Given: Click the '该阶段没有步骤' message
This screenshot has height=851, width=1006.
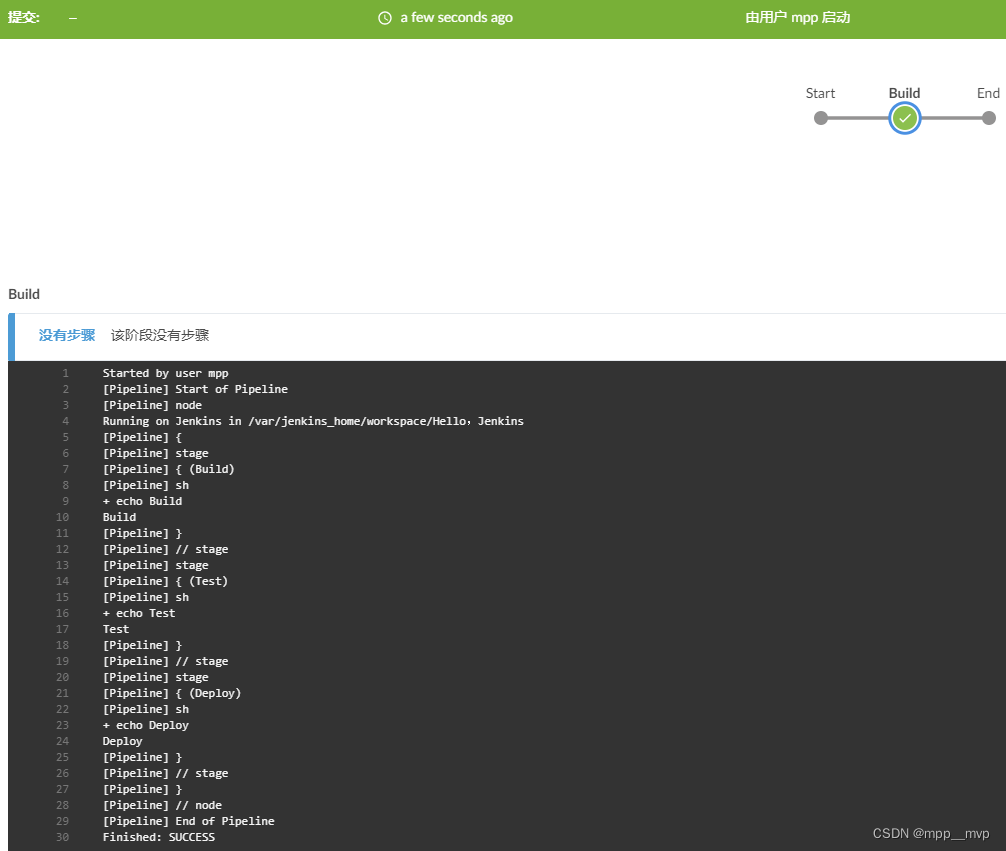Looking at the screenshot, I should (x=160, y=335).
